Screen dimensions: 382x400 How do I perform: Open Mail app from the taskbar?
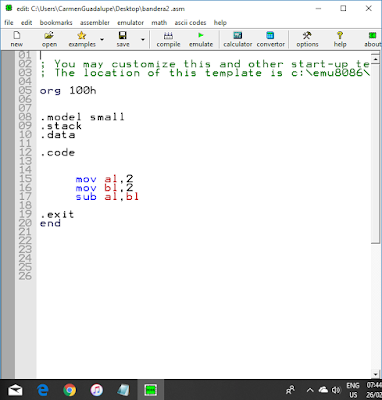point(15,390)
